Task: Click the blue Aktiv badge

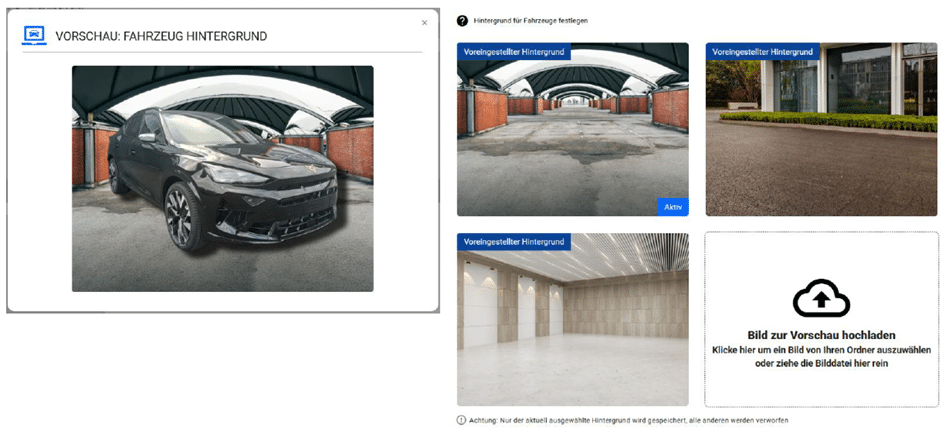Action: [673, 206]
